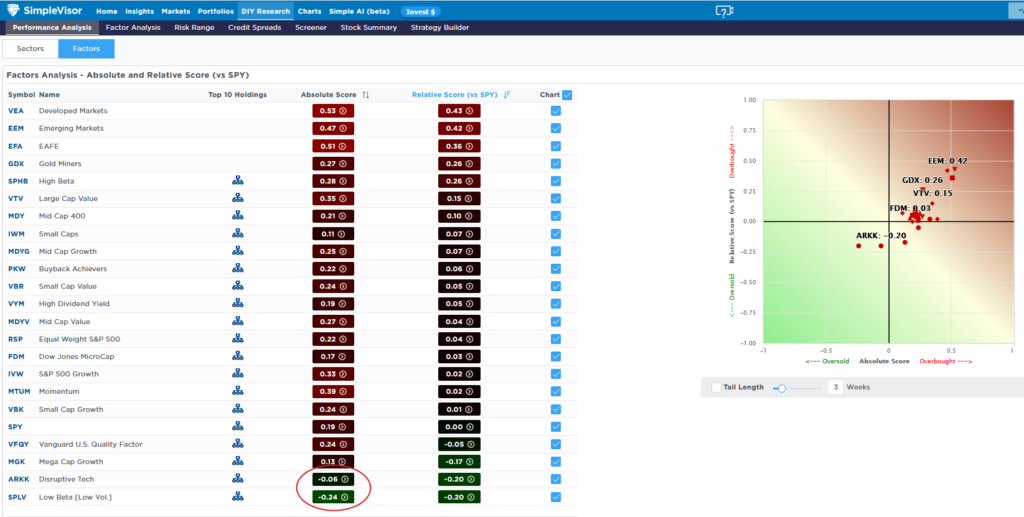Expand the Markets navigation menu
This screenshot has height=517, width=1024.
coord(175,11)
